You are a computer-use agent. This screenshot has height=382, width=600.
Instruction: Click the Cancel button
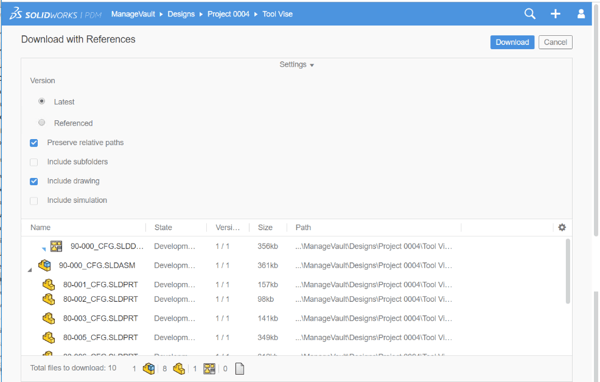pos(555,42)
